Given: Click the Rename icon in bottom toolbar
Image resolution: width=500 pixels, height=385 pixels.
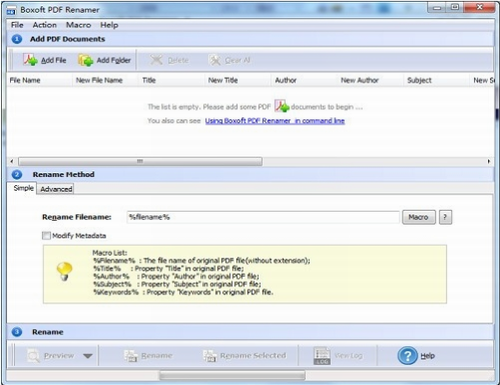Looking at the screenshot, I should pos(131,356).
